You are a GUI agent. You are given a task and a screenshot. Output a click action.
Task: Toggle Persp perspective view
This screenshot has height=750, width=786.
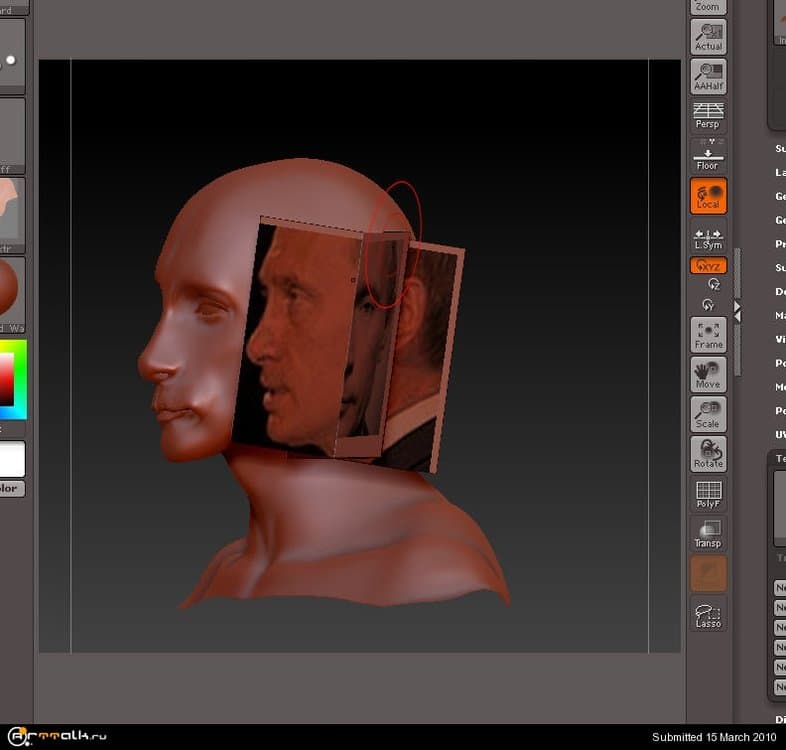pos(708,116)
